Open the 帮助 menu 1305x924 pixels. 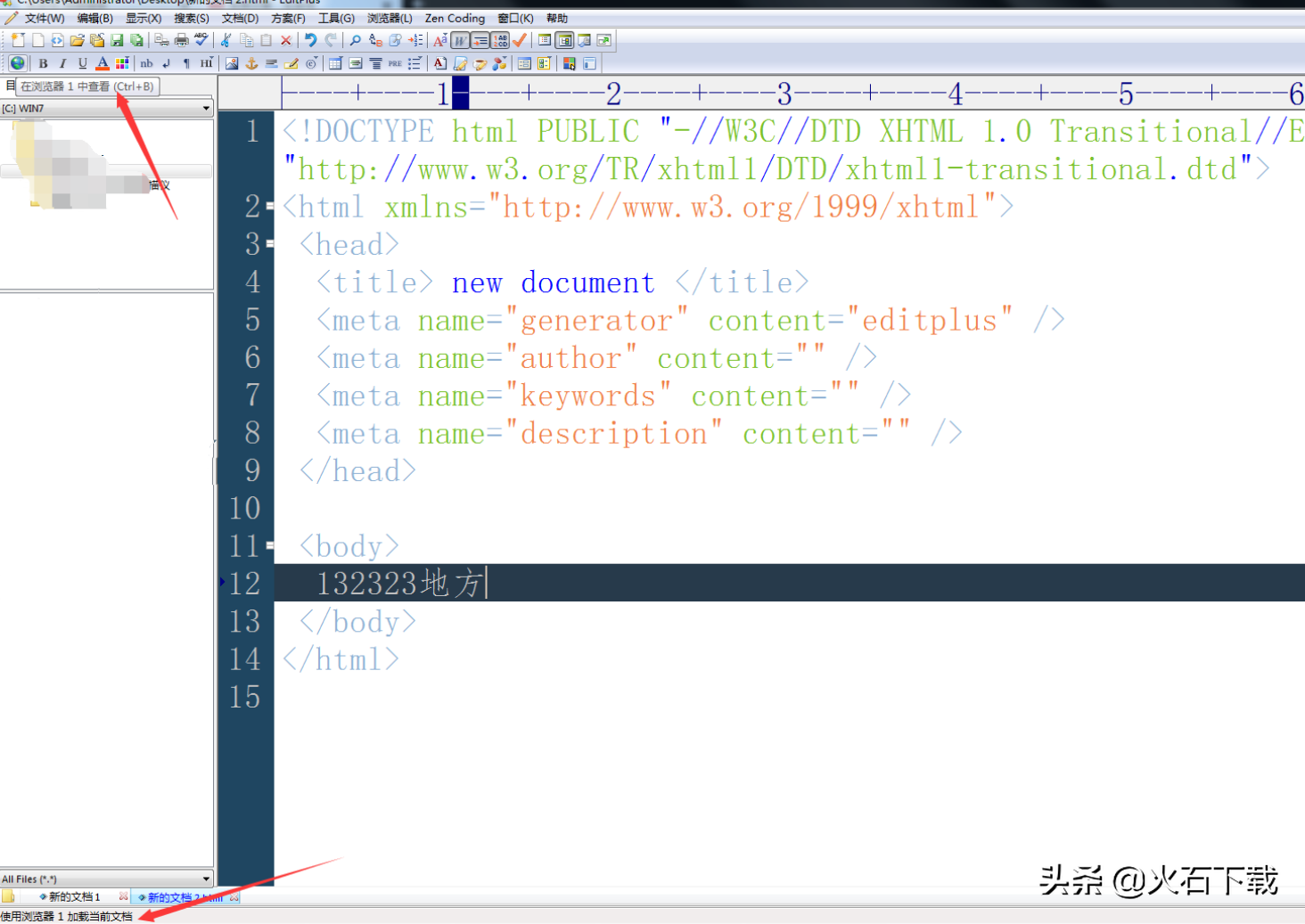[557, 18]
